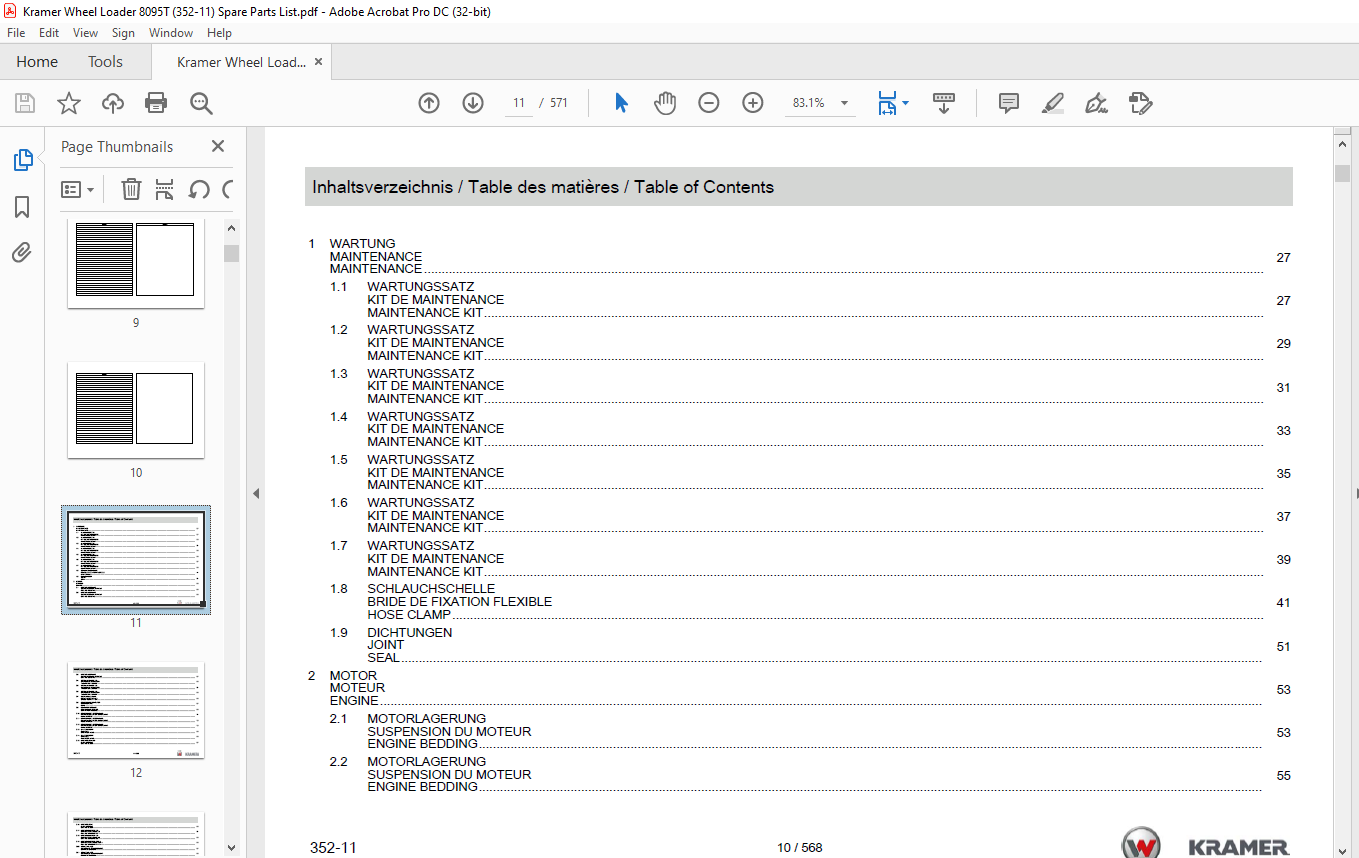Rotate pages counterclockwise icon
This screenshot has height=858, width=1359.
(x=199, y=189)
